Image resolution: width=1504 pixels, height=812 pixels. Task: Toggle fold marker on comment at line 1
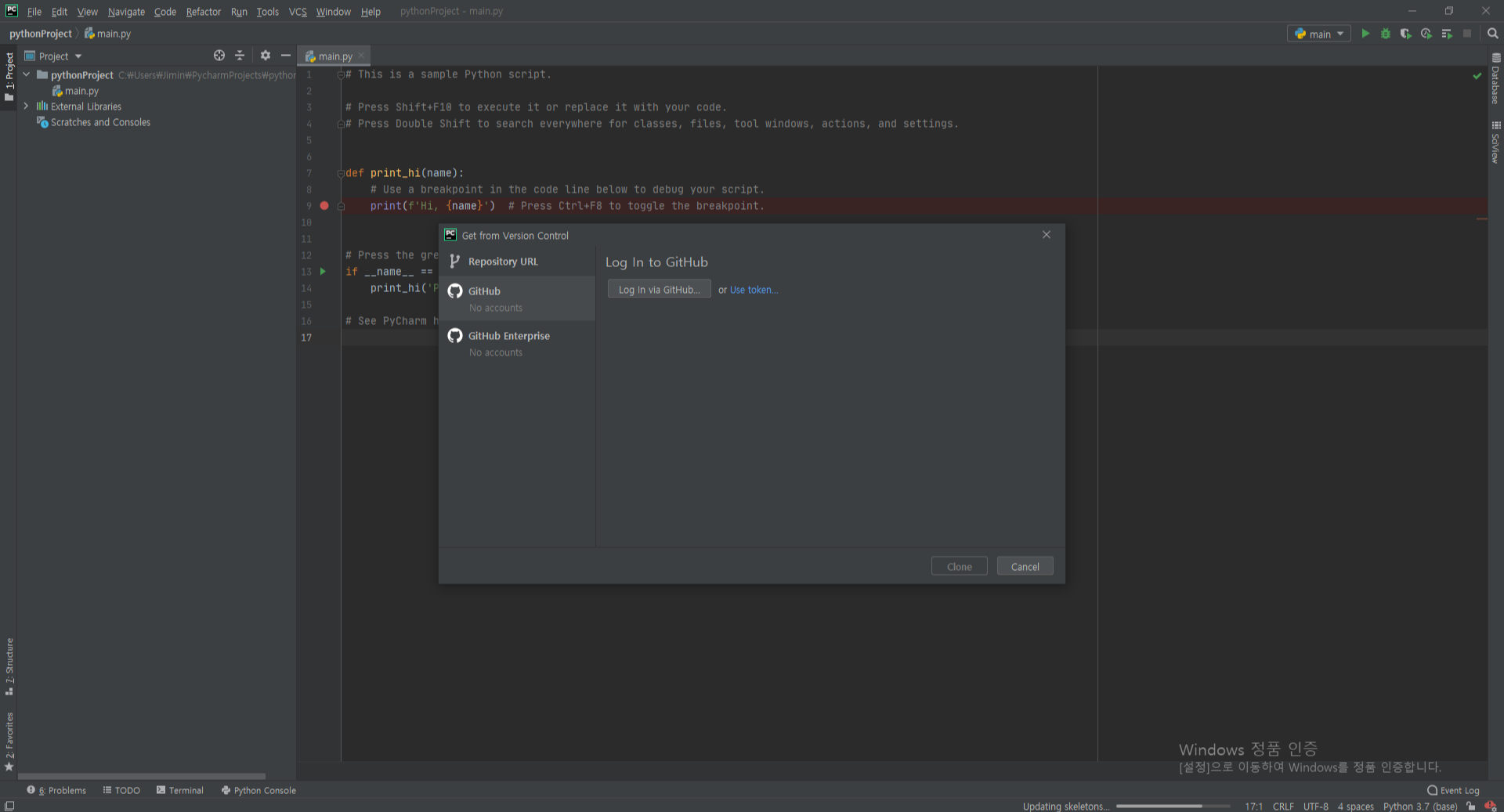point(341,74)
